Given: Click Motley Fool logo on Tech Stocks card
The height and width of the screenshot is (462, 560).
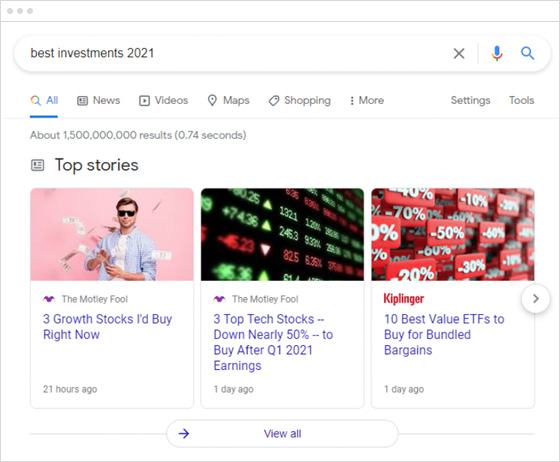Looking at the screenshot, I should pos(219,299).
